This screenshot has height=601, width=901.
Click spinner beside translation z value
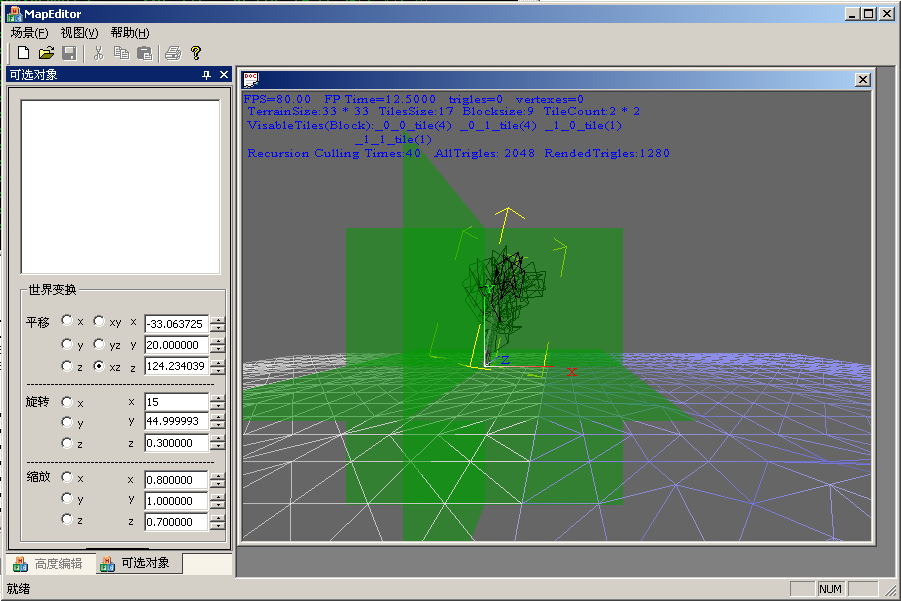[x=218, y=366]
